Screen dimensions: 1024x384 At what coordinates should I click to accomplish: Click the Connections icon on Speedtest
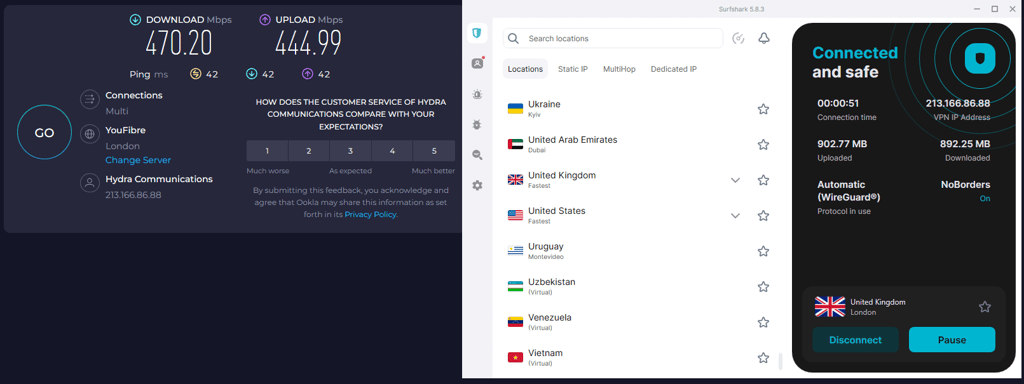pyautogui.click(x=89, y=99)
